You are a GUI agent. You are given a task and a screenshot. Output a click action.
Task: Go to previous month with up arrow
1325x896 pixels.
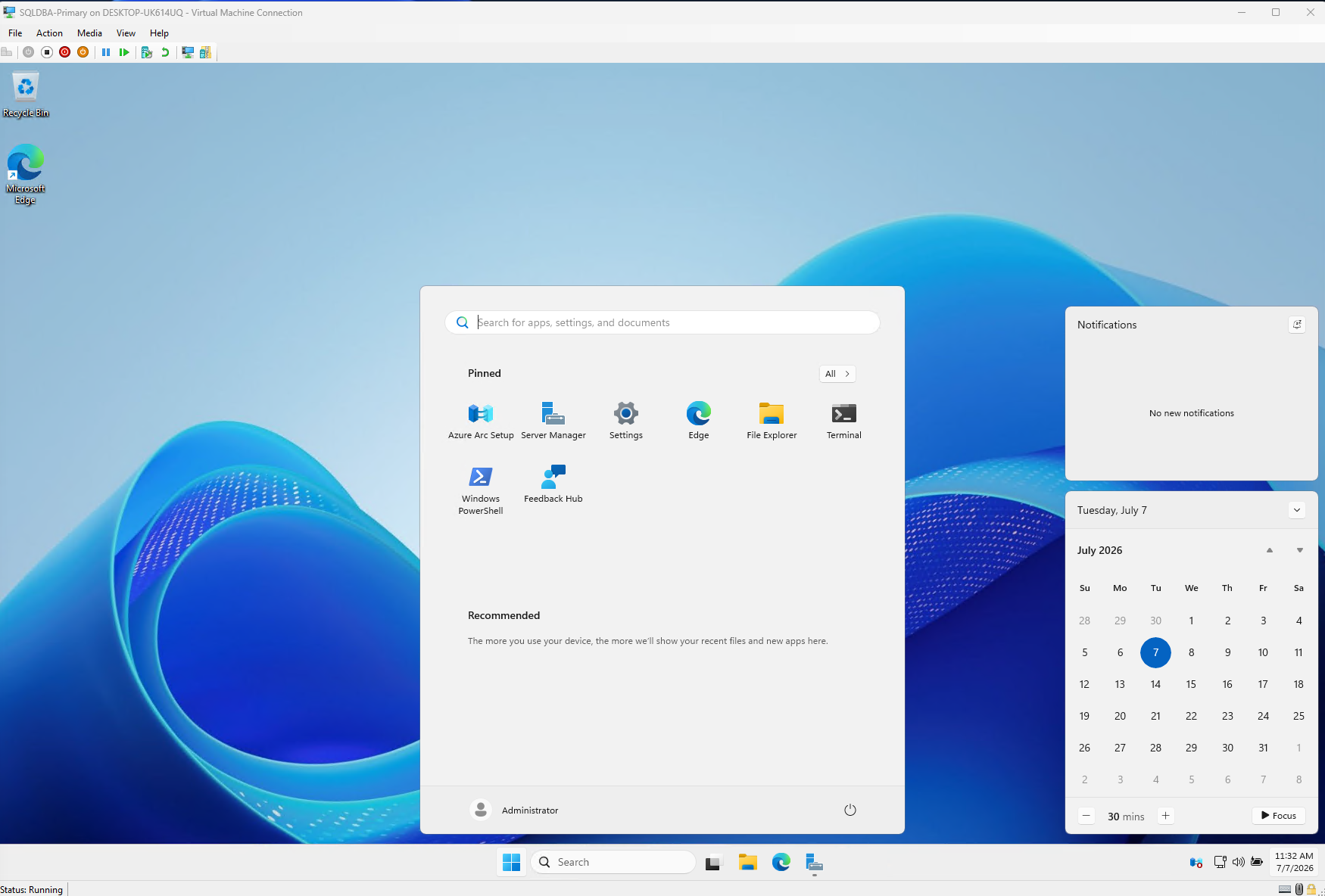click(x=1270, y=550)
